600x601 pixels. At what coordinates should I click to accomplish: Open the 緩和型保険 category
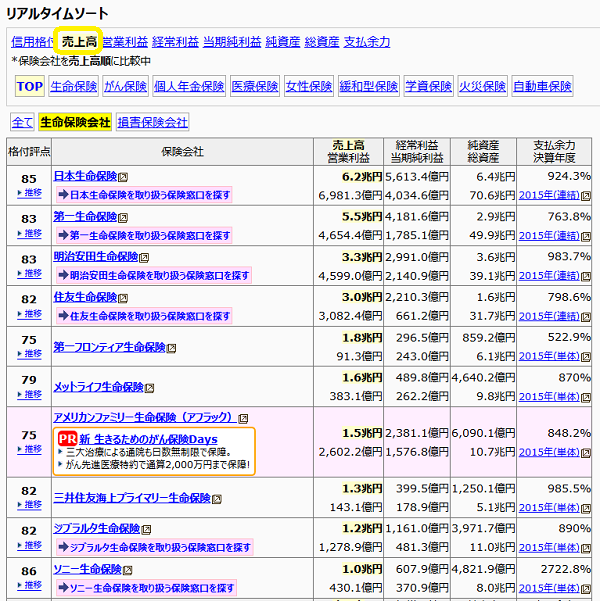point(369,86)
